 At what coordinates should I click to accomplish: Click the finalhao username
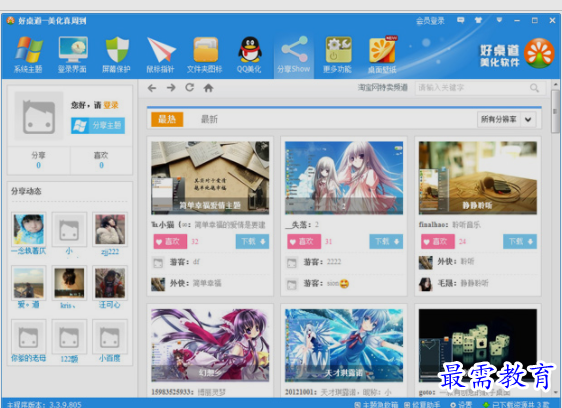click(433, 225)
